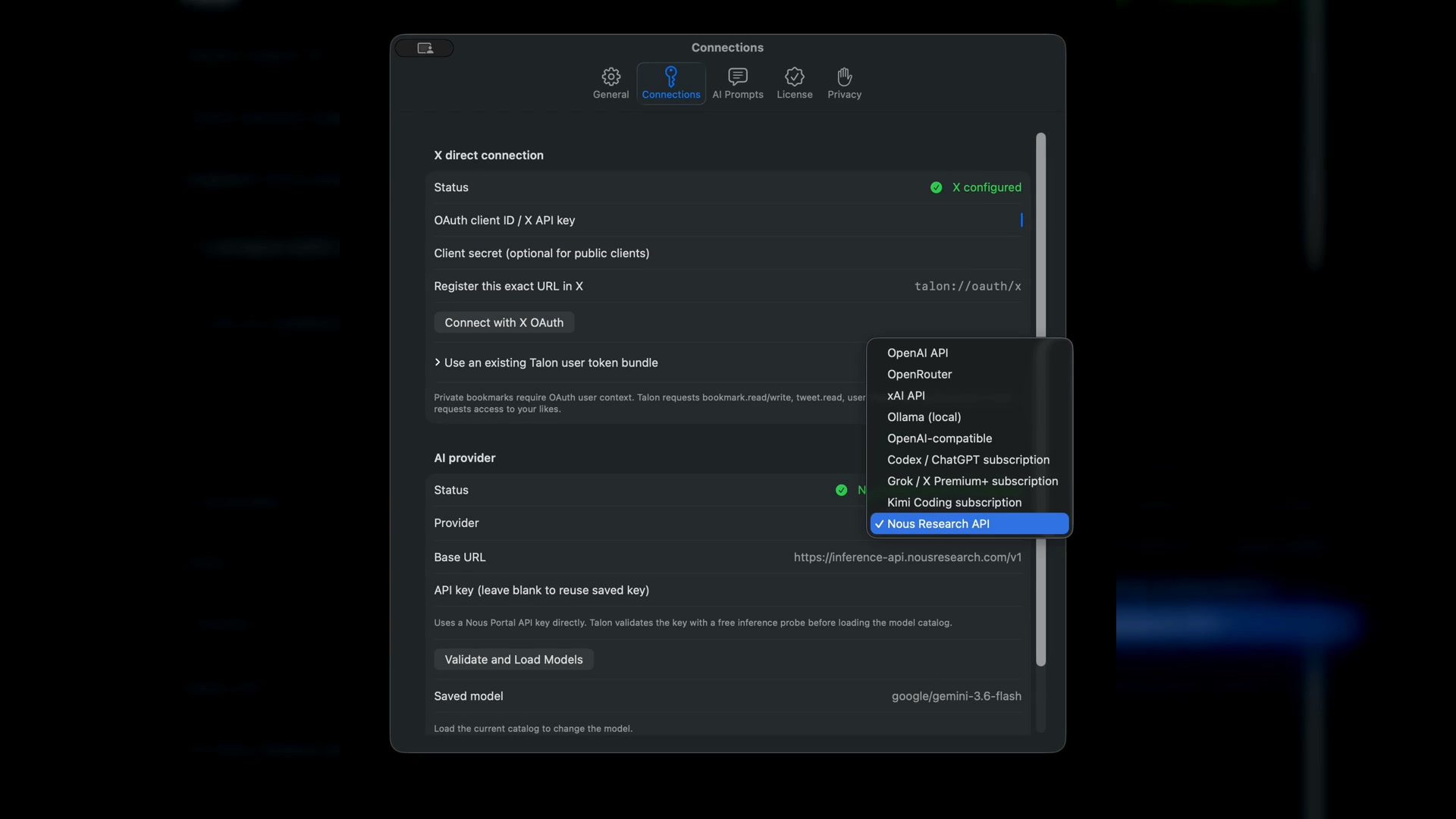Viewport: 1456px width, 819px height.
Task: Click Connect with X OAuth button
Action: pyautogui.click(x=504, y=322)
